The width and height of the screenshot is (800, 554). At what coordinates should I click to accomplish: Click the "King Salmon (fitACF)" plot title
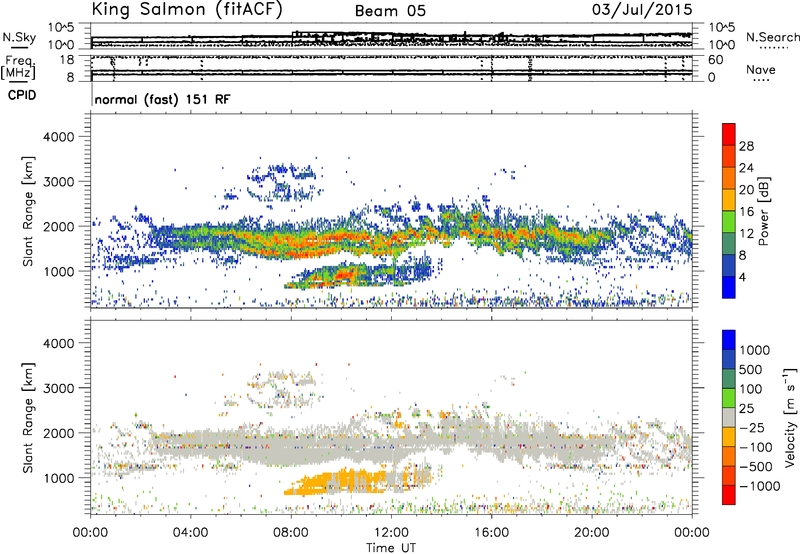click(x=187, y=9)
